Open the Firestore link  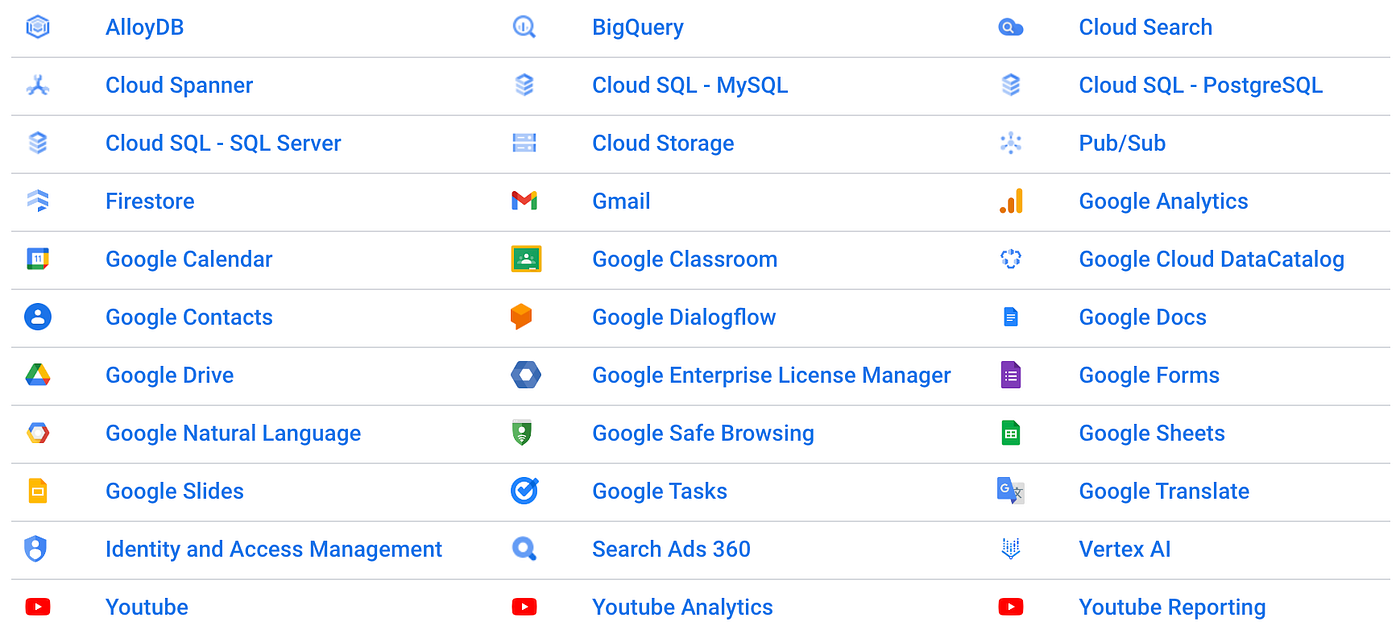149,201
